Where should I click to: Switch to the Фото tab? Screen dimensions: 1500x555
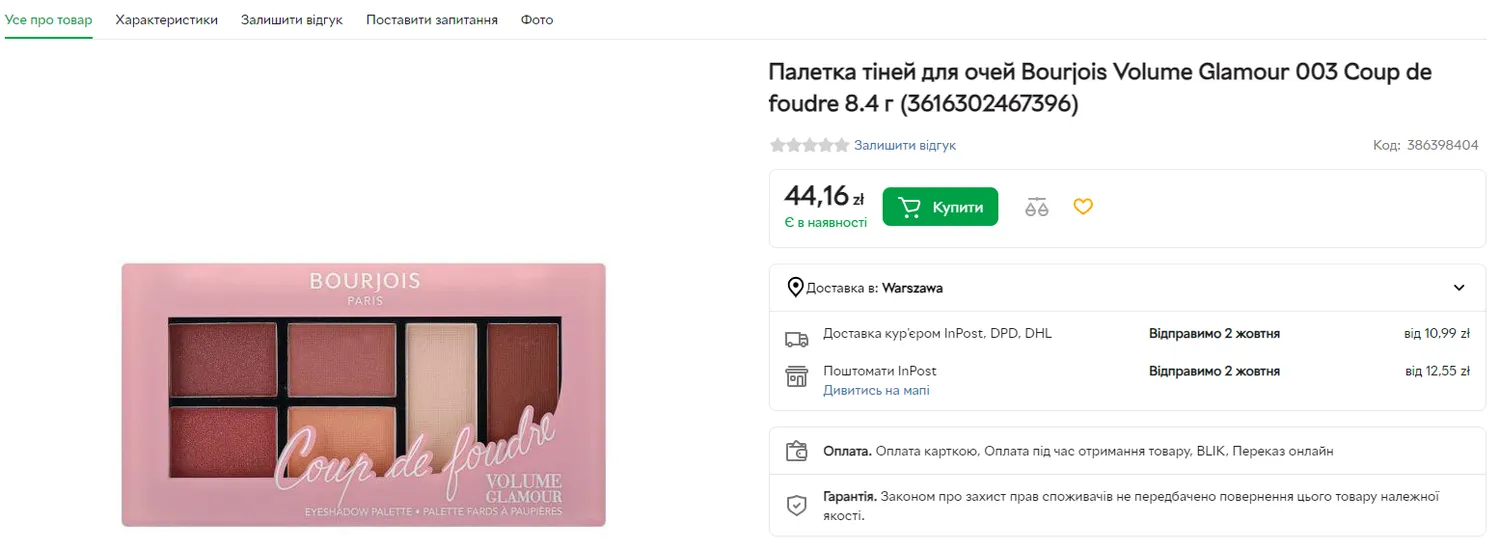pyautogui.click(x=537, y=20)
